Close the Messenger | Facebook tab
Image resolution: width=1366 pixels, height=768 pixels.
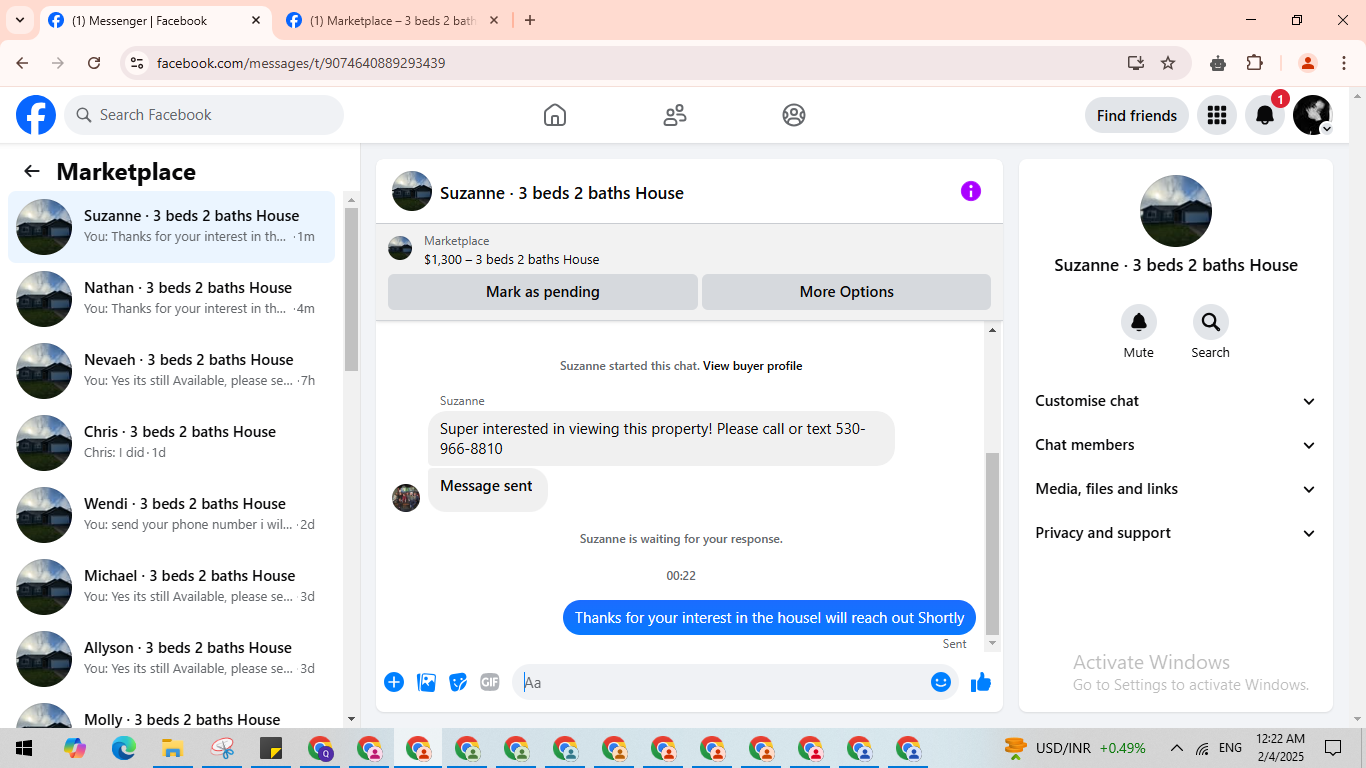(256, 20)
